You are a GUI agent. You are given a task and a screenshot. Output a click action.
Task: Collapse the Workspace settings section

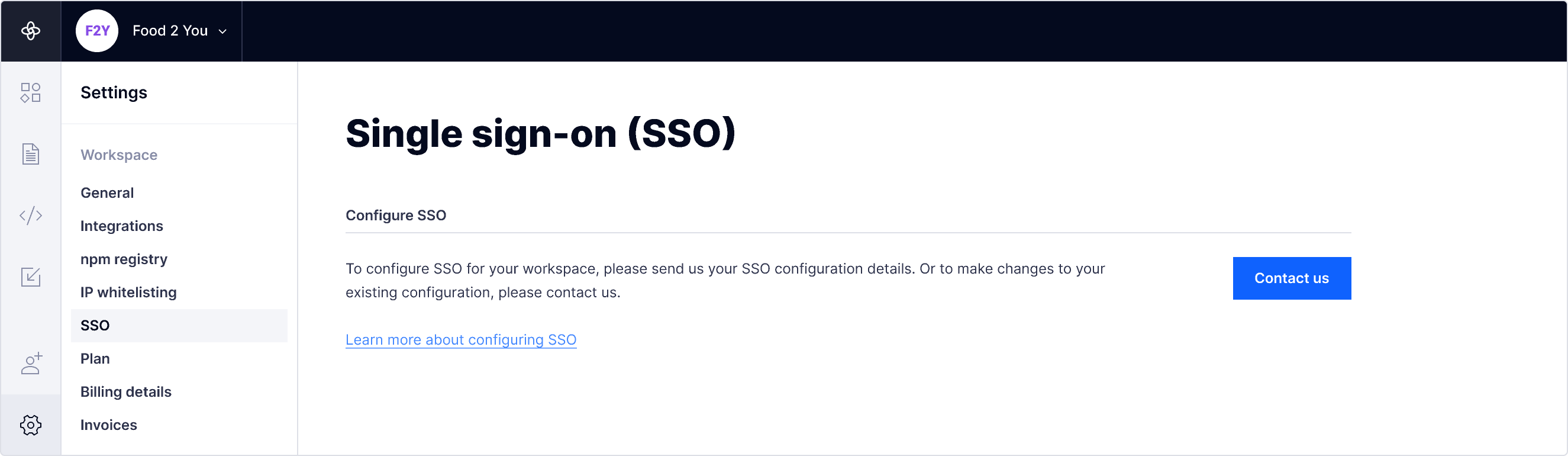tap(119, 155)
